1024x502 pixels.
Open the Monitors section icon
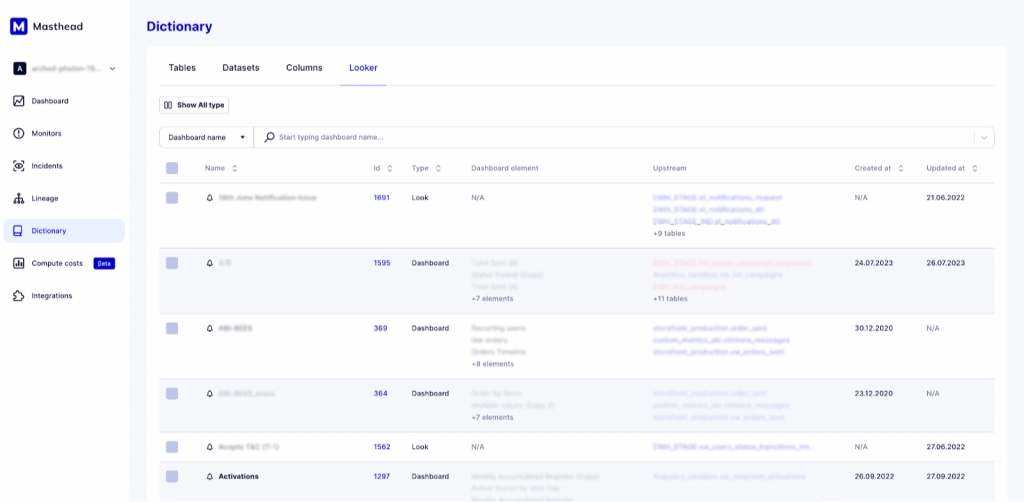[19, 133]
